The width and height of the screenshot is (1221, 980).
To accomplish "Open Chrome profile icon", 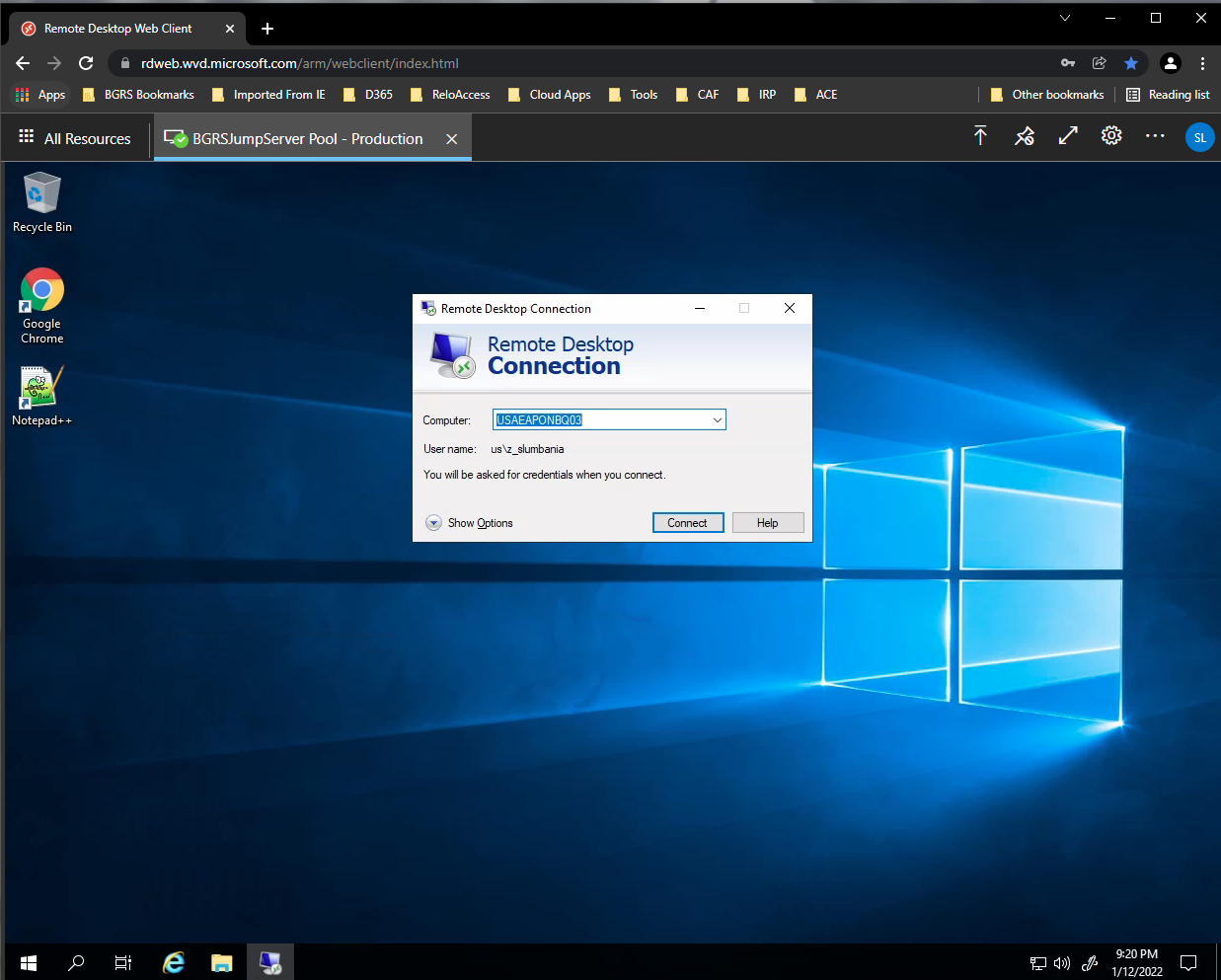I will 1171,63.
